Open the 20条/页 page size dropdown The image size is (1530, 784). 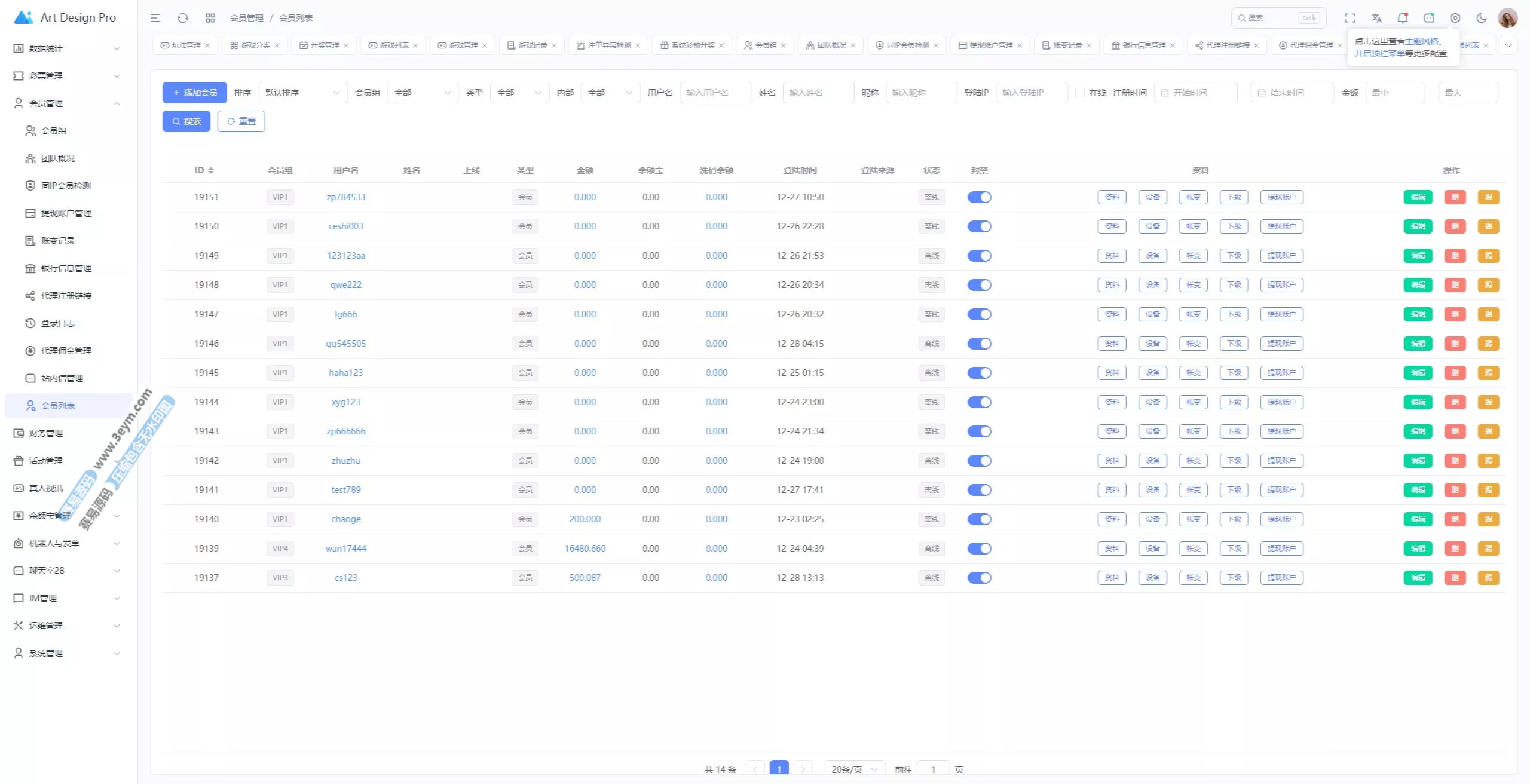[x=853, y=769]
